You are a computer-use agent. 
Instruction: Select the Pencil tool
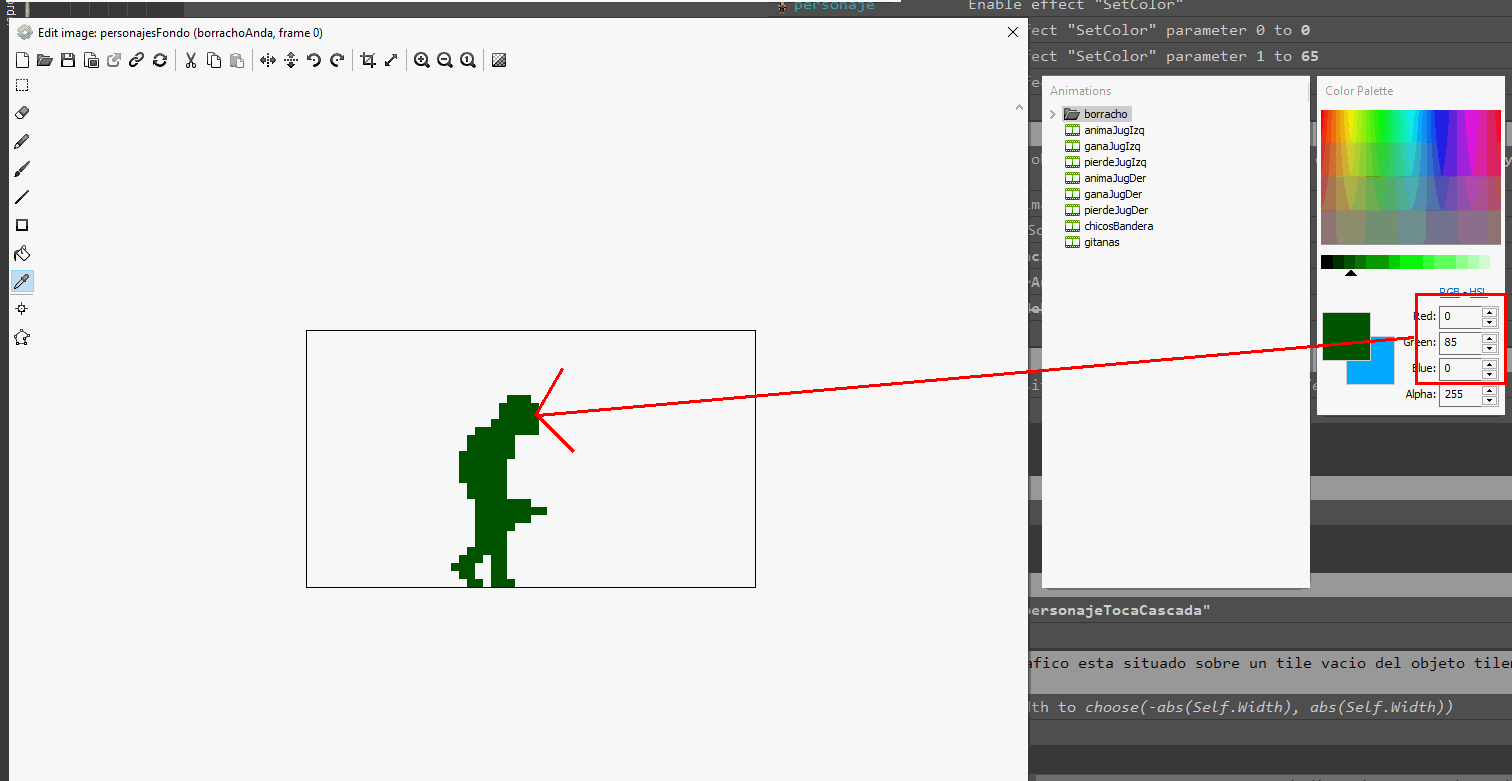click(x=22, y=141)
